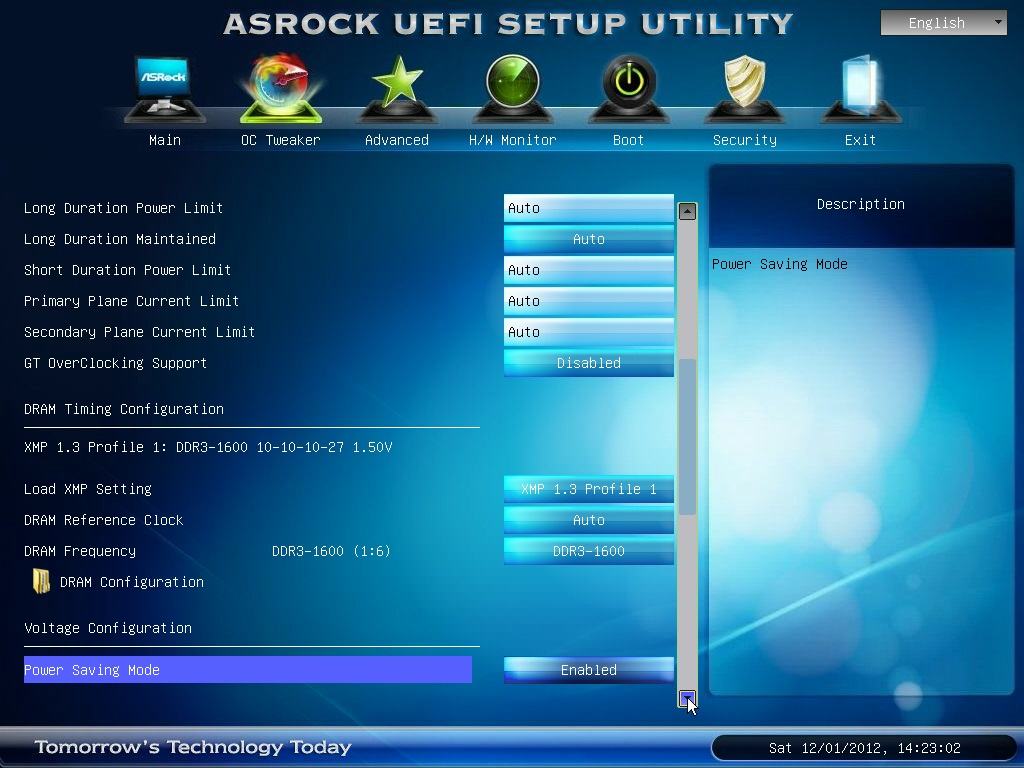The width and height of the screenshot is (1024, 768).
Task: Click the Advanced green star icon
Action: coord(397,89)
